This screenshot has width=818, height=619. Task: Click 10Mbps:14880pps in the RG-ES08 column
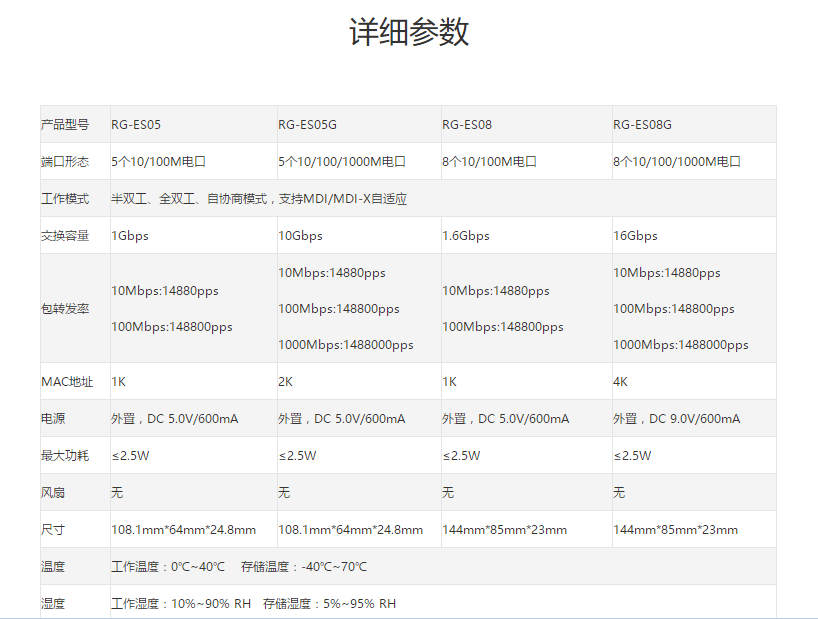pyautogui.click(x=496, y=291)
